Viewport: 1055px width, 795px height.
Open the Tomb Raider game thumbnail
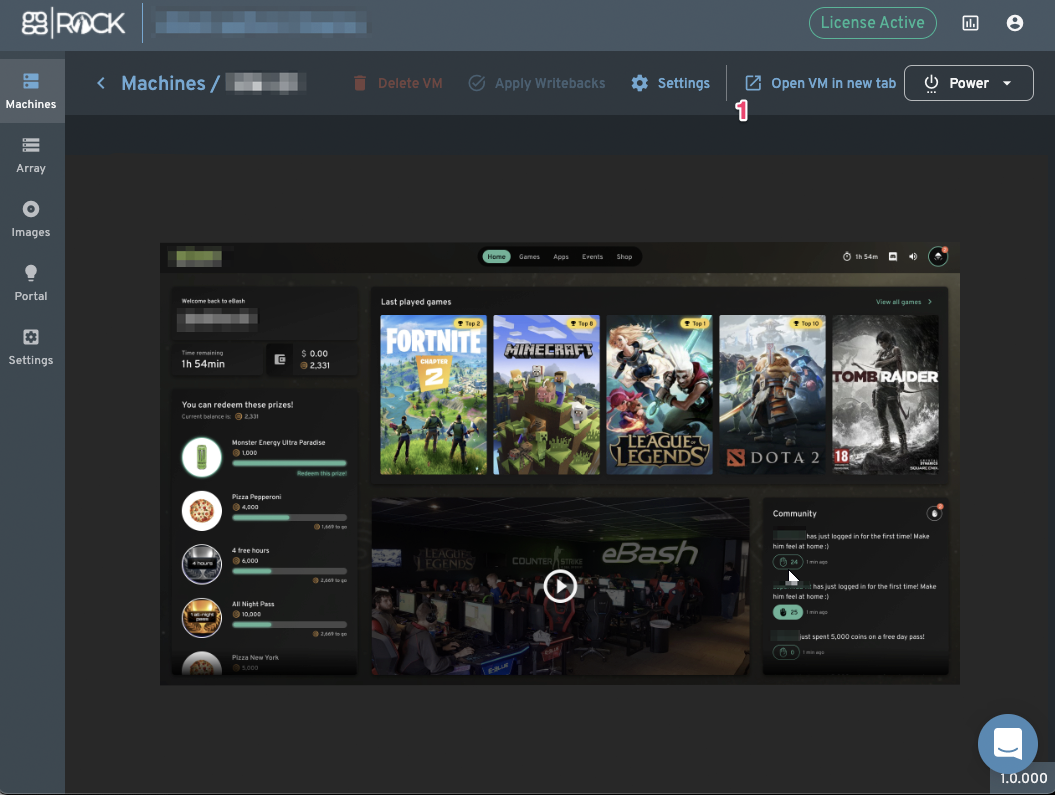[885, 395]
